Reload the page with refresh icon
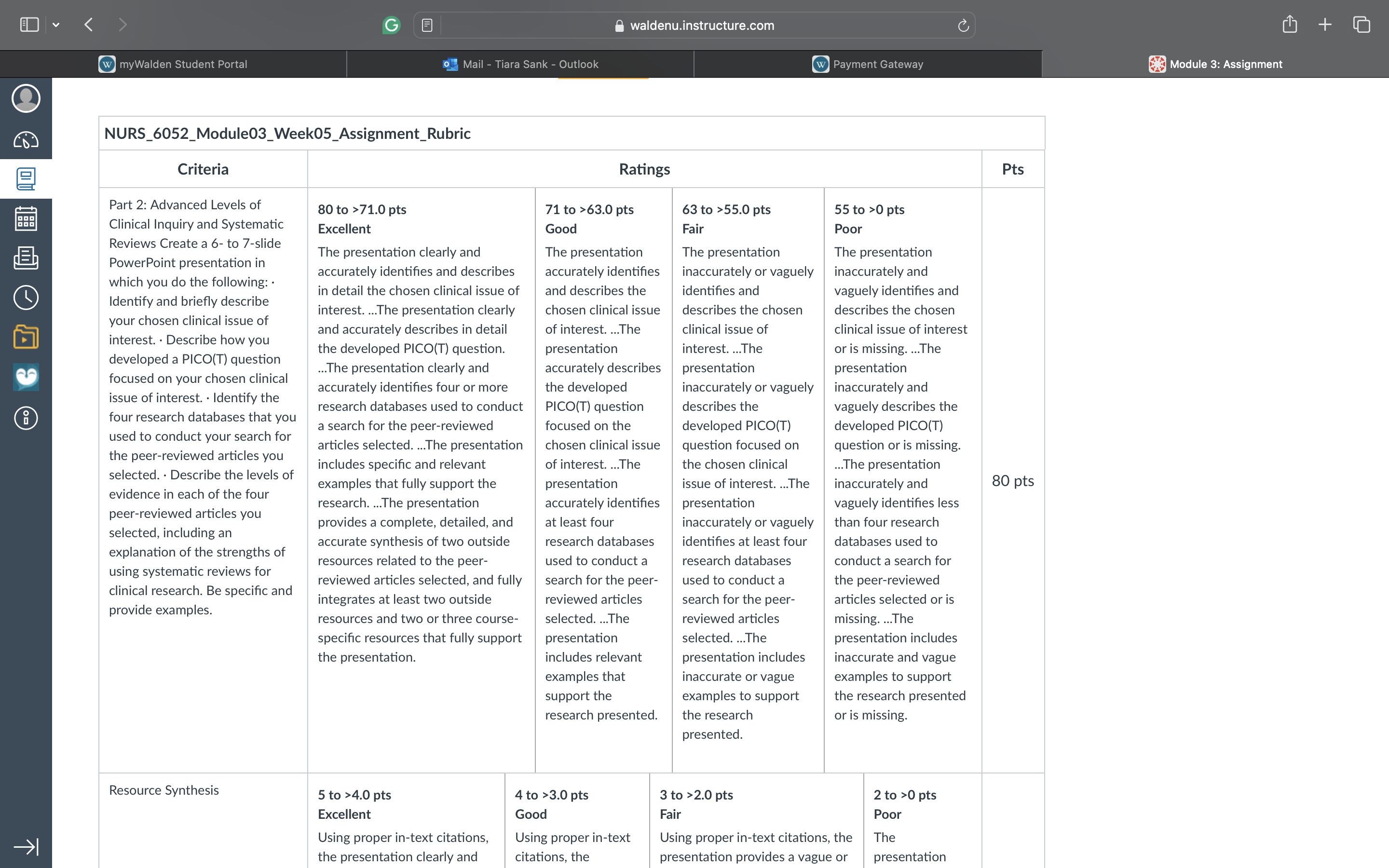The width and height of the screenshot is (1389, 868). click(x=963, y=25)
